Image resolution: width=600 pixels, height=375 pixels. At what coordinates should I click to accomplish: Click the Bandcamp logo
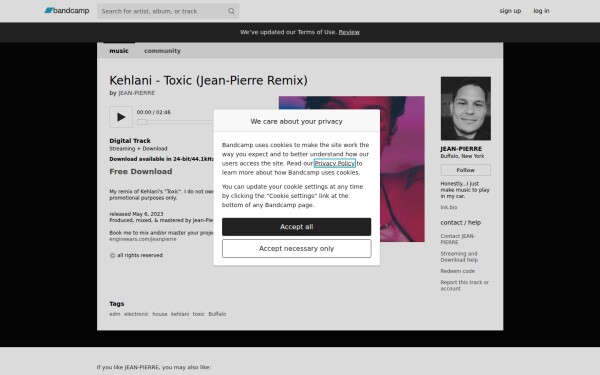tap(67, 11)
